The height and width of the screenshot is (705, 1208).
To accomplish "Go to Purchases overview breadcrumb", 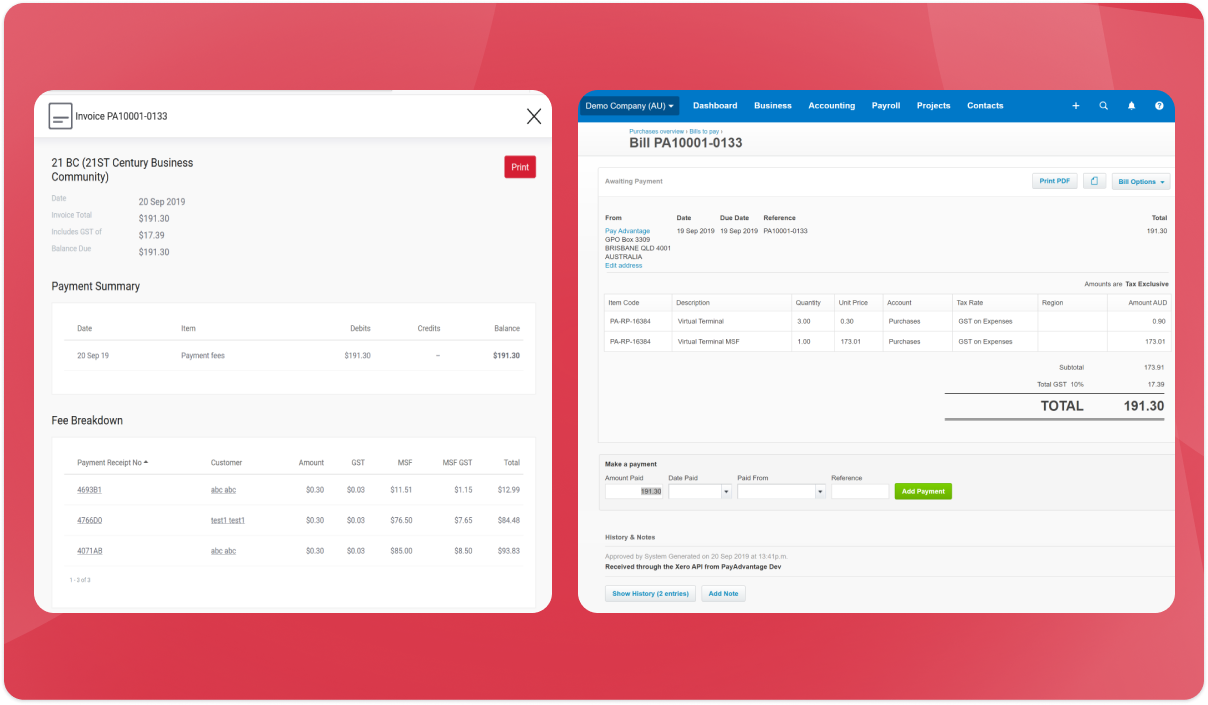I will pyautogui.click(x=656, y=131).
